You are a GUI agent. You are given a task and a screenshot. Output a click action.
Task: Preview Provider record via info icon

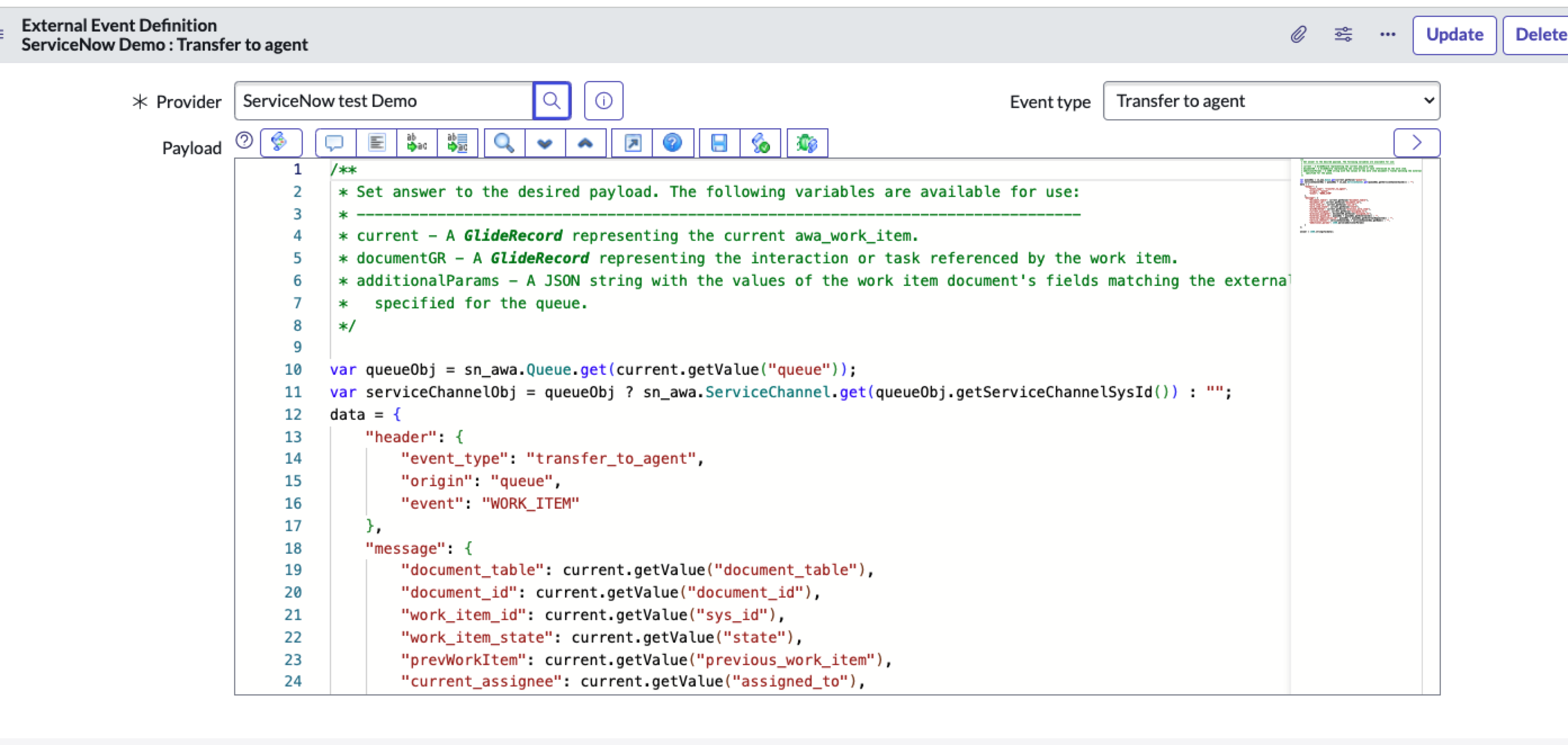point(603,100)
